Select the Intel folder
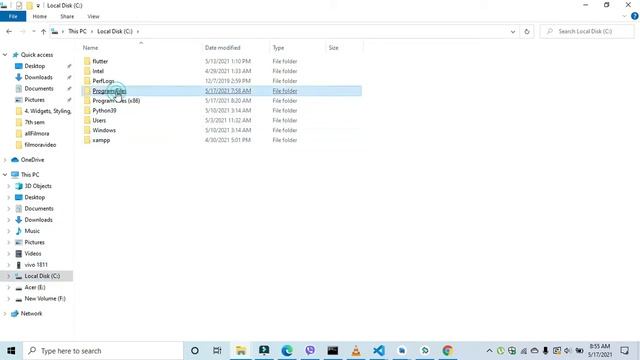This screenshot has height=360, width=640. pos(98,71)
